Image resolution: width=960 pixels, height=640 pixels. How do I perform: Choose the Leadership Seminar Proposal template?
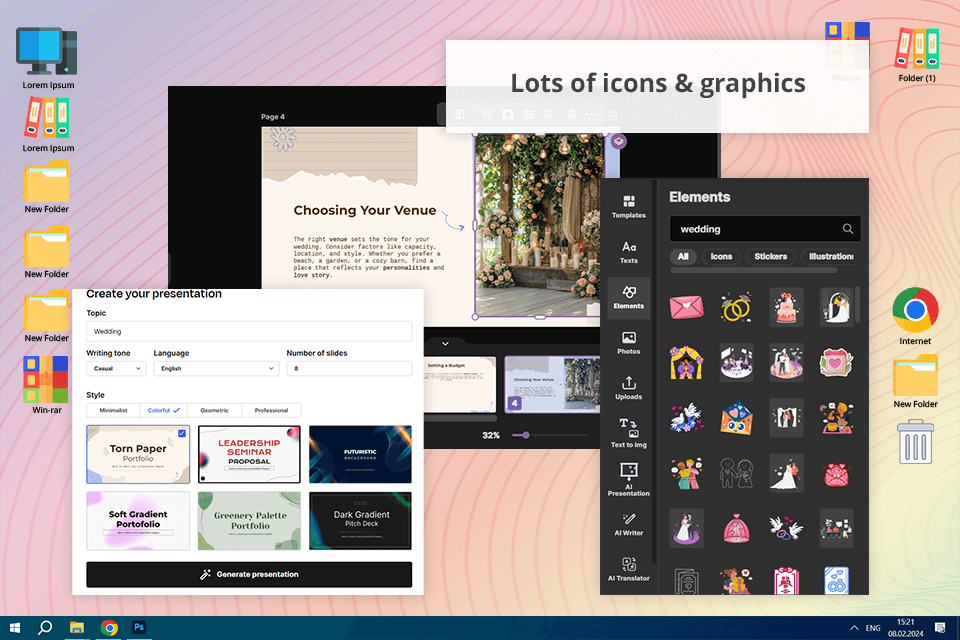[249, 454]
